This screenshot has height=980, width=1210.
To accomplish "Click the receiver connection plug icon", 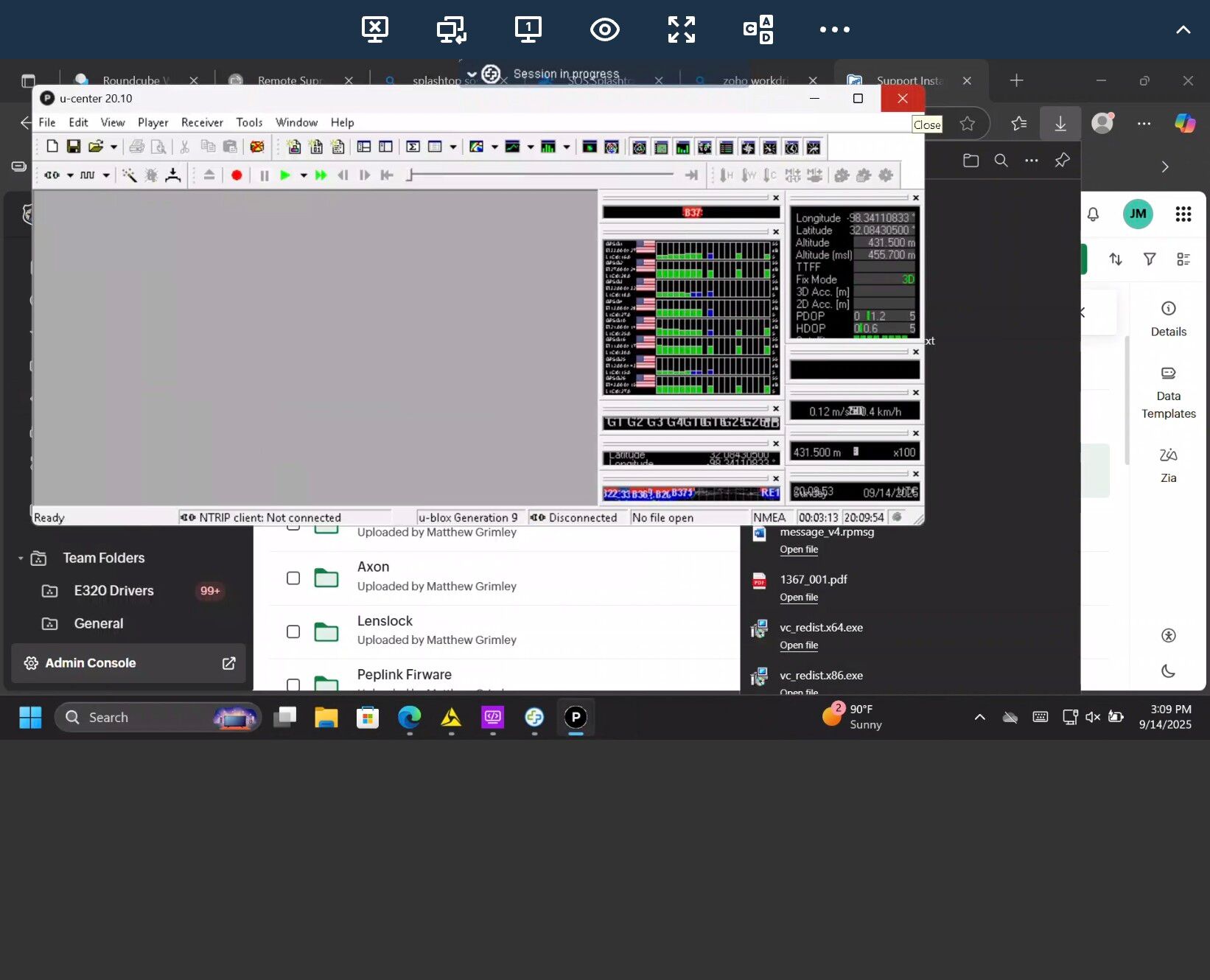I will (x=52, y=175).
